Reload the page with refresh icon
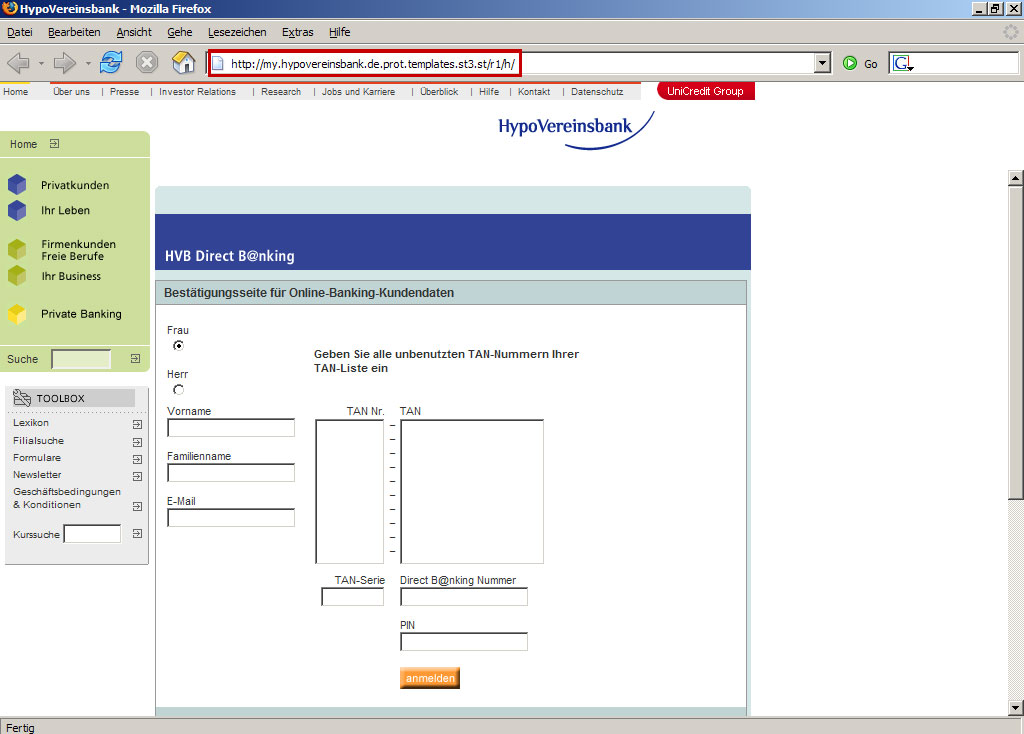The image size is (1024, 734). (x=111, y=63)
